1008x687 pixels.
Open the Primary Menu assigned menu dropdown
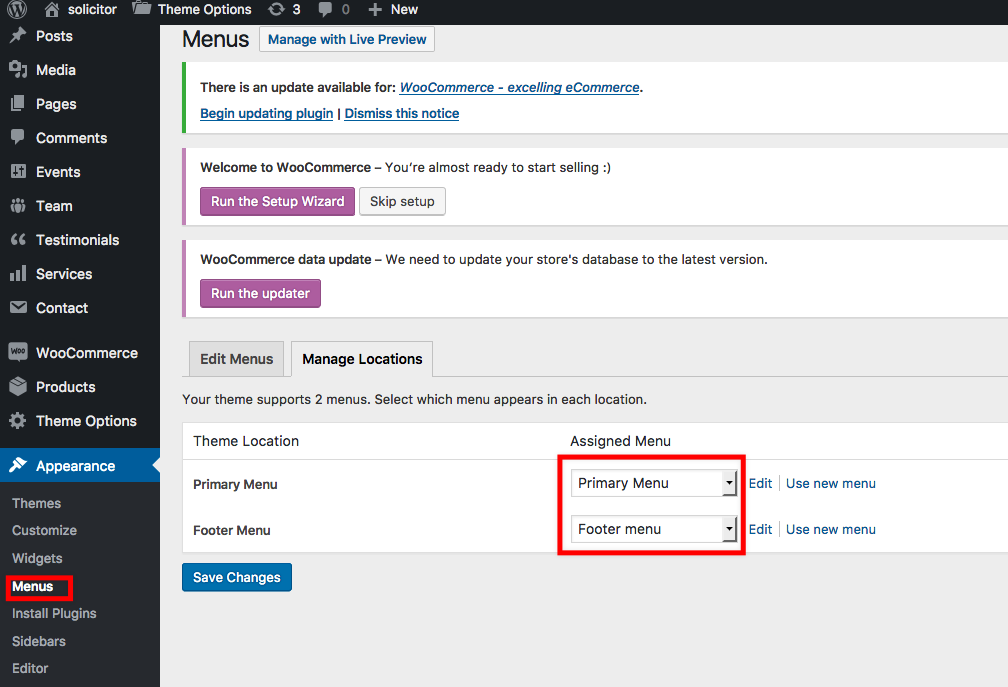[653, 483]
